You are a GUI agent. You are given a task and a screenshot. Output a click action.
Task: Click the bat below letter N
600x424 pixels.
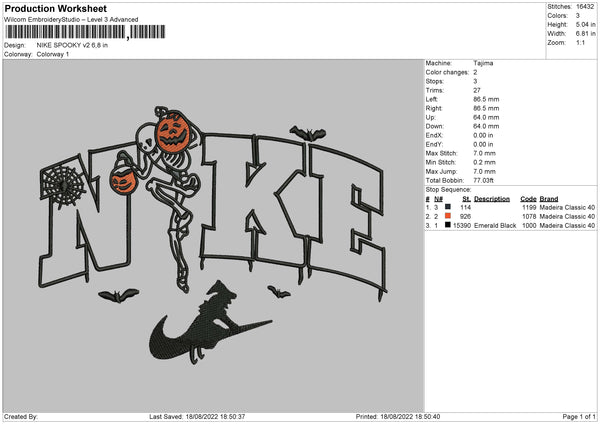click(x=118, y=295)
